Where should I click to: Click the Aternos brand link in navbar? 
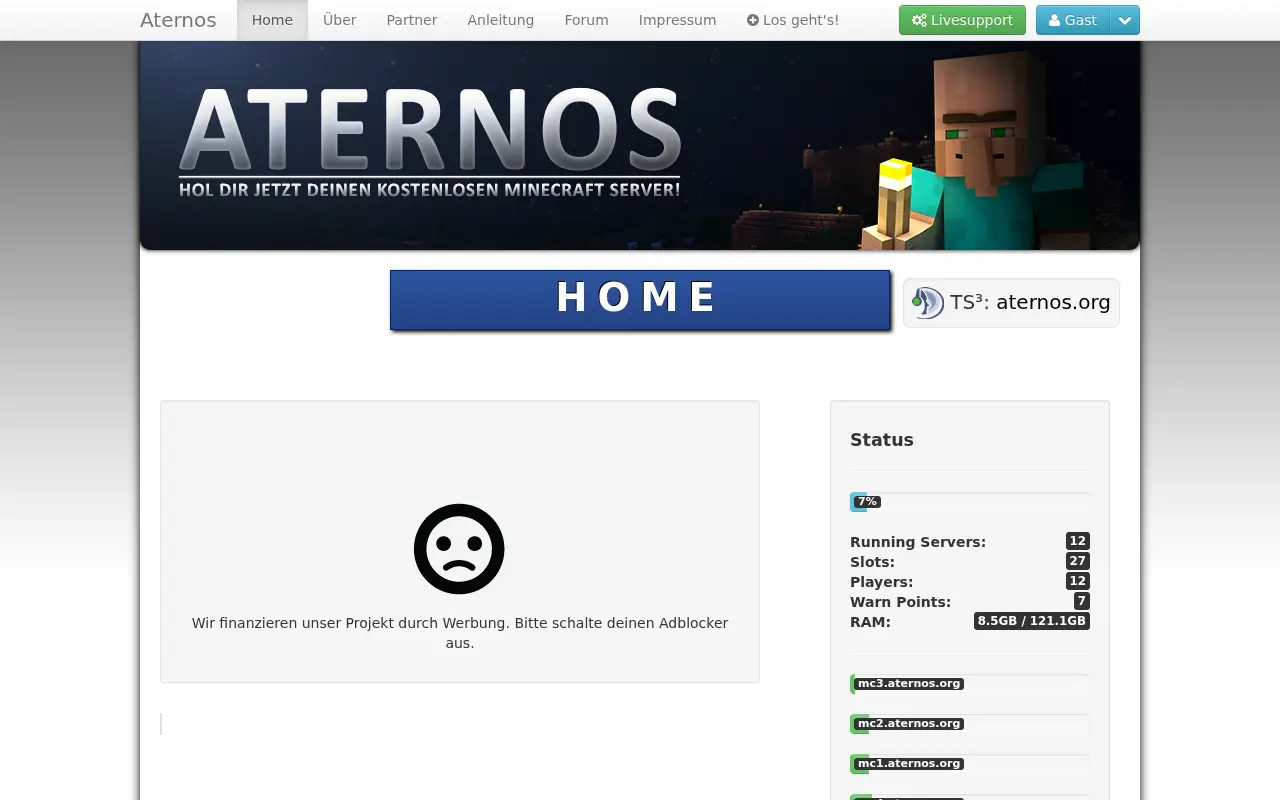tap(178, 20)
